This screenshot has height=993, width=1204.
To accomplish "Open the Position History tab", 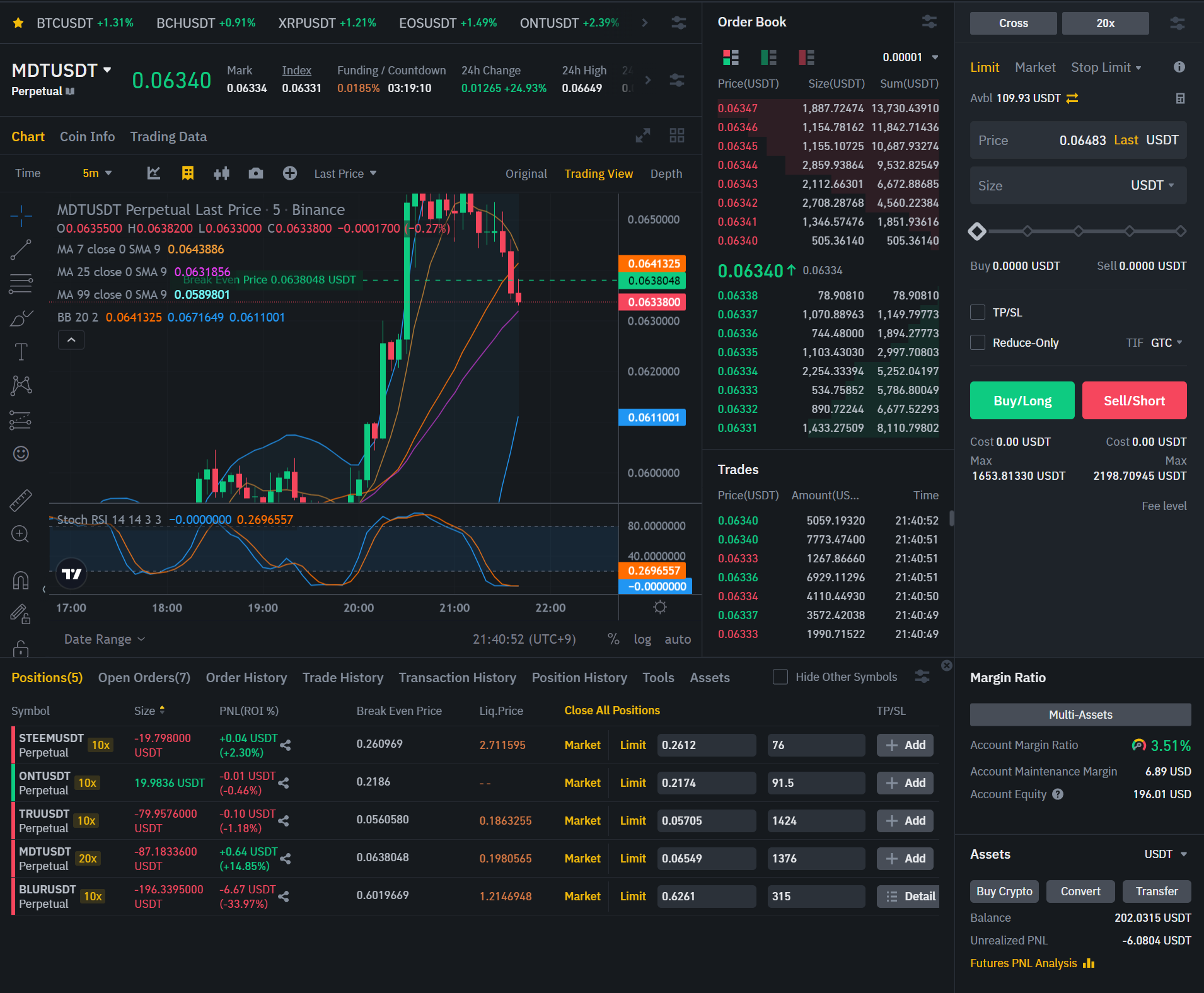I will (579, 678).
